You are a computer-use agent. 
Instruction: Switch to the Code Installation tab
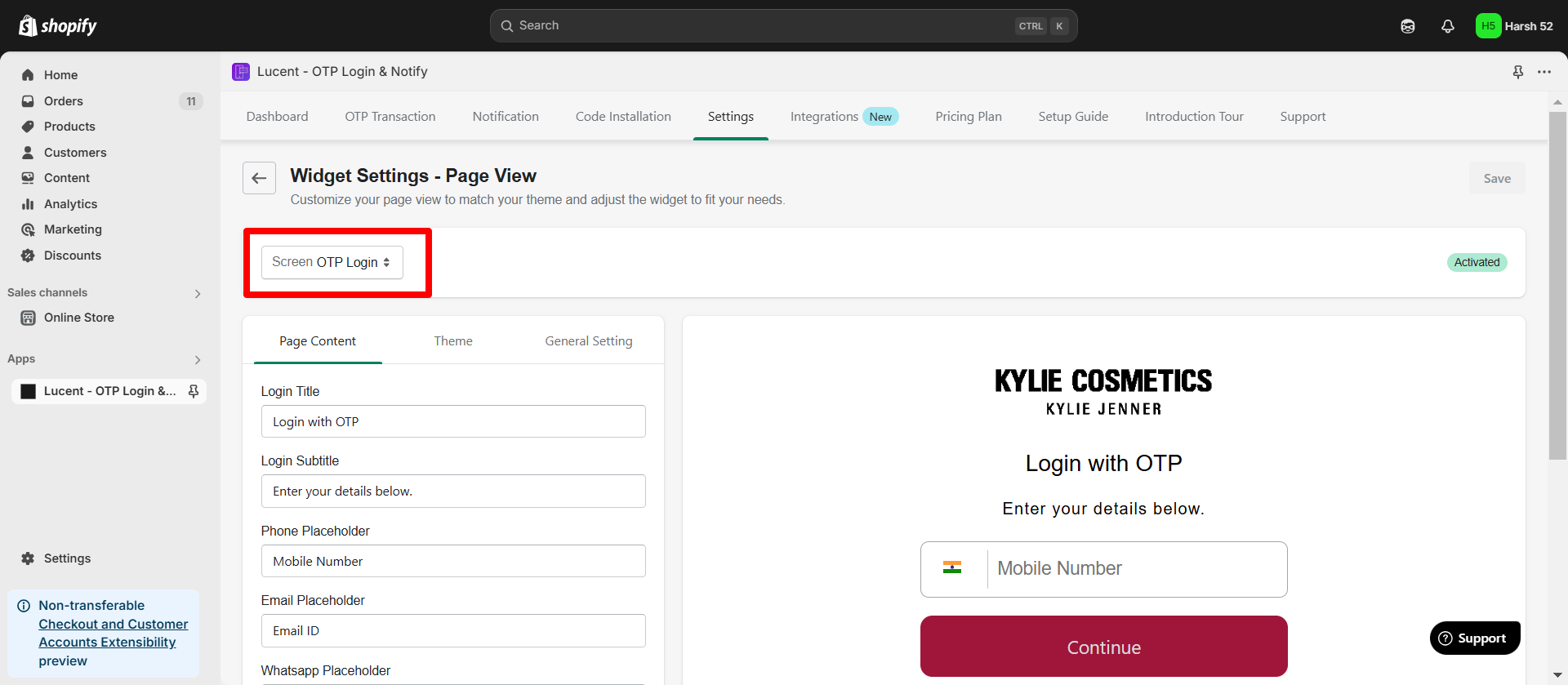(x=623, y=117)
